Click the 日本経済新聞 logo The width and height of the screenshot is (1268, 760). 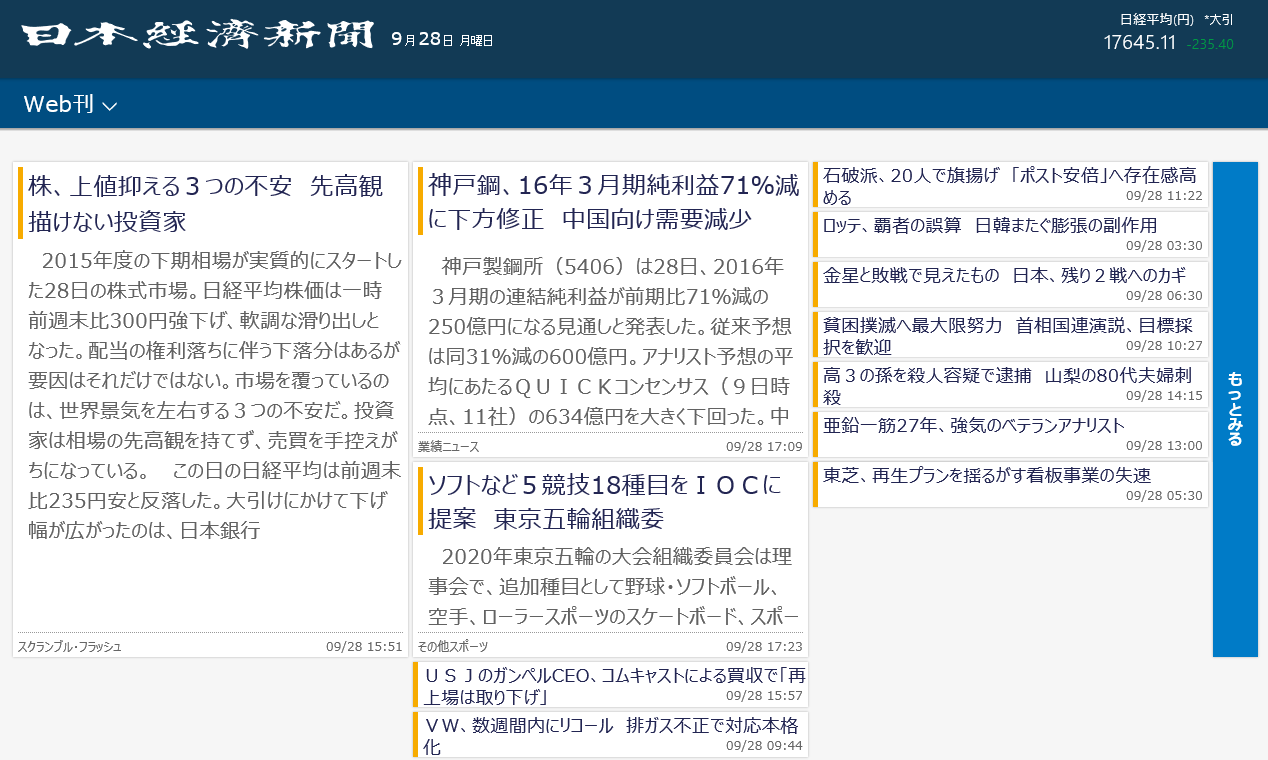[x=199, y=36]
